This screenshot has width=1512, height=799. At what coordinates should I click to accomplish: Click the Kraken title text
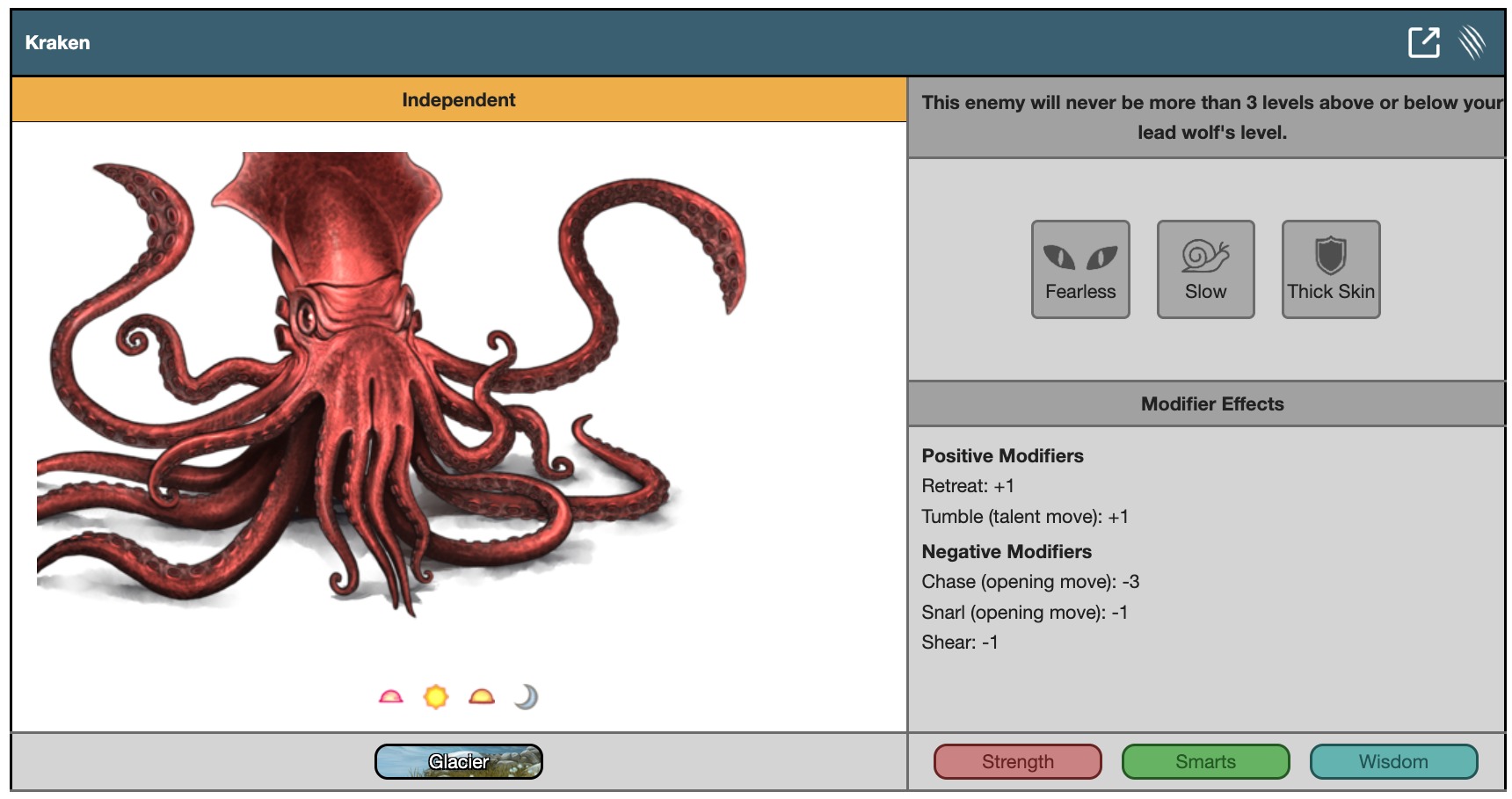point(57,43)
